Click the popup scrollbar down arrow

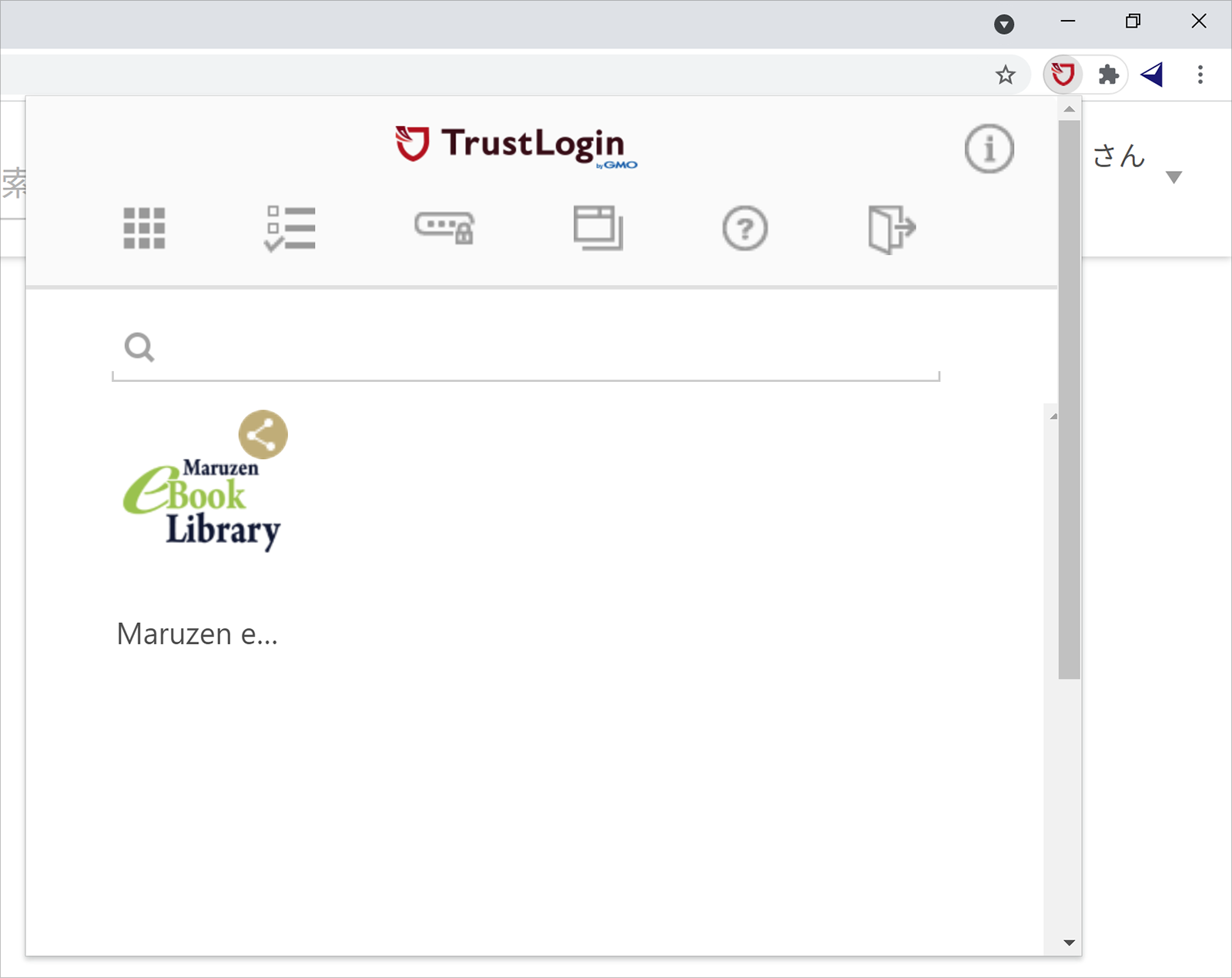pyautogui.click(x=1069, y=943)
